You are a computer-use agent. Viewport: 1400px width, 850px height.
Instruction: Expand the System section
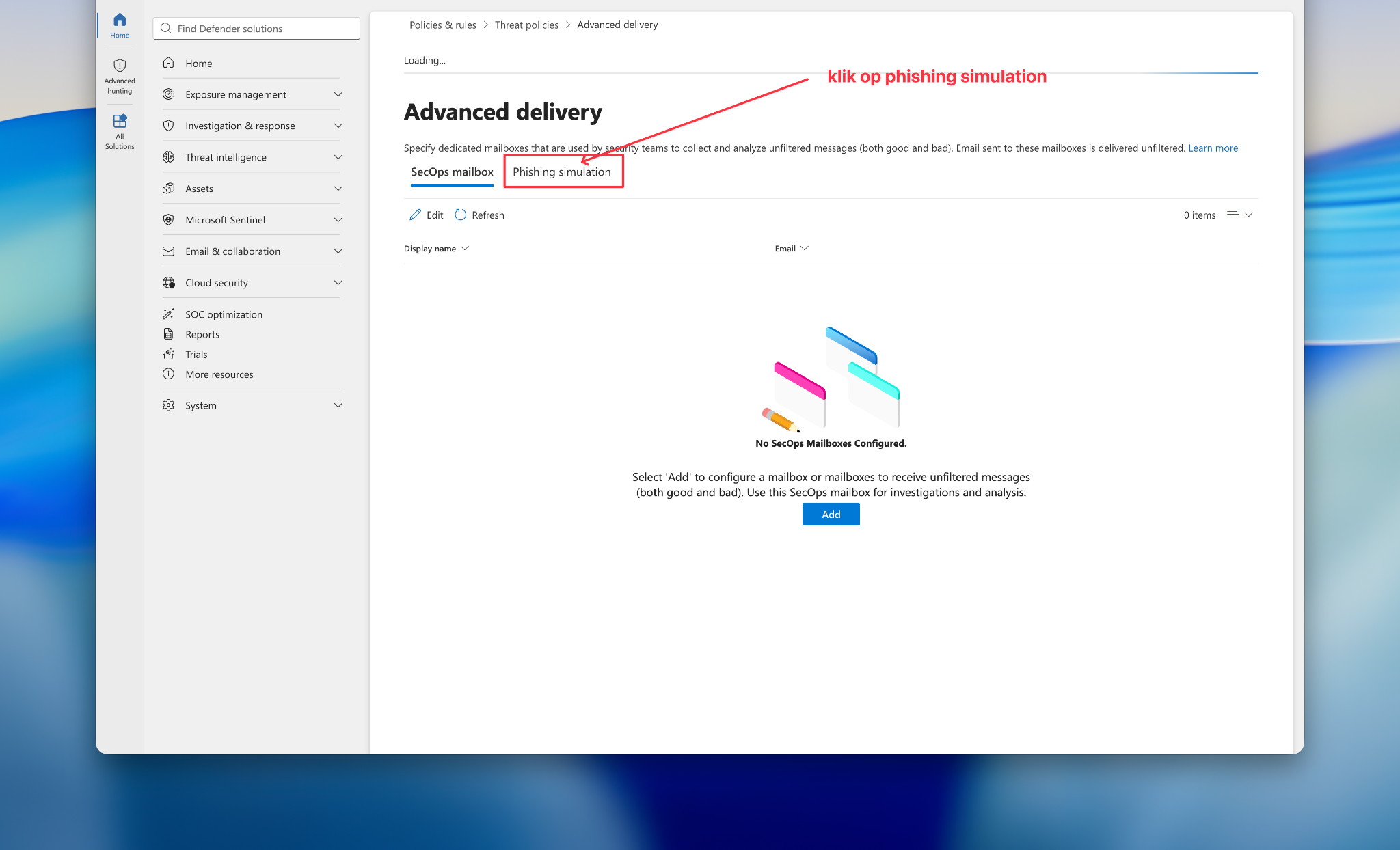(x=338, y=405)
